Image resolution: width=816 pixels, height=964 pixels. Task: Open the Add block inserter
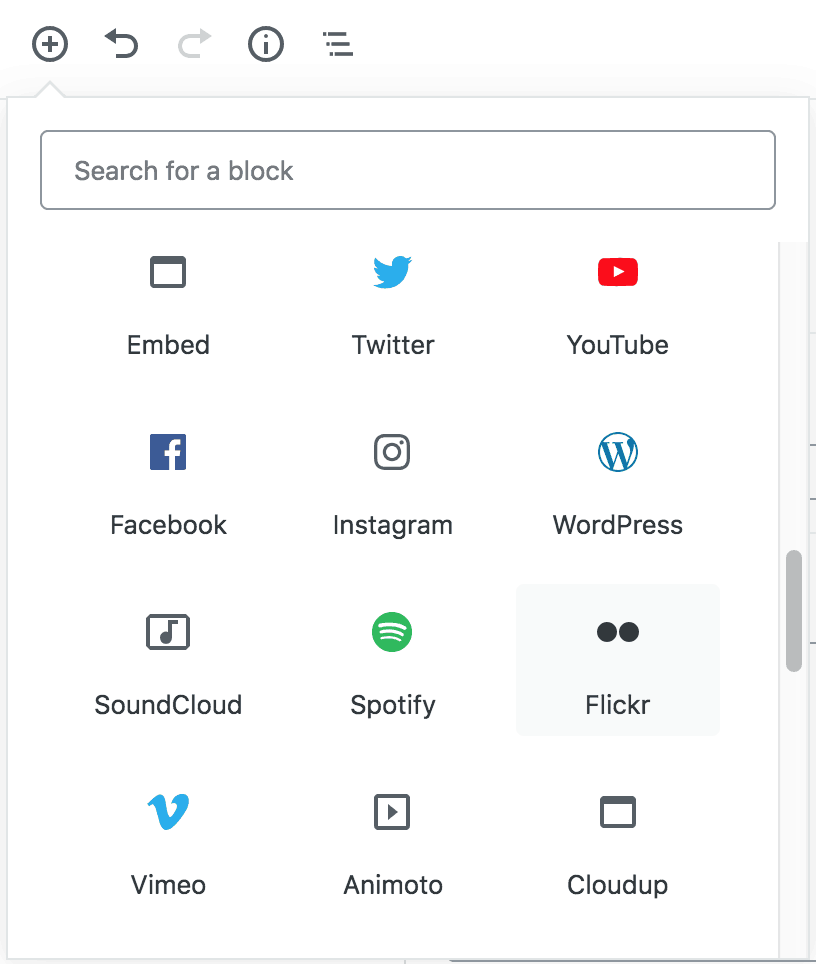[50, 44]
